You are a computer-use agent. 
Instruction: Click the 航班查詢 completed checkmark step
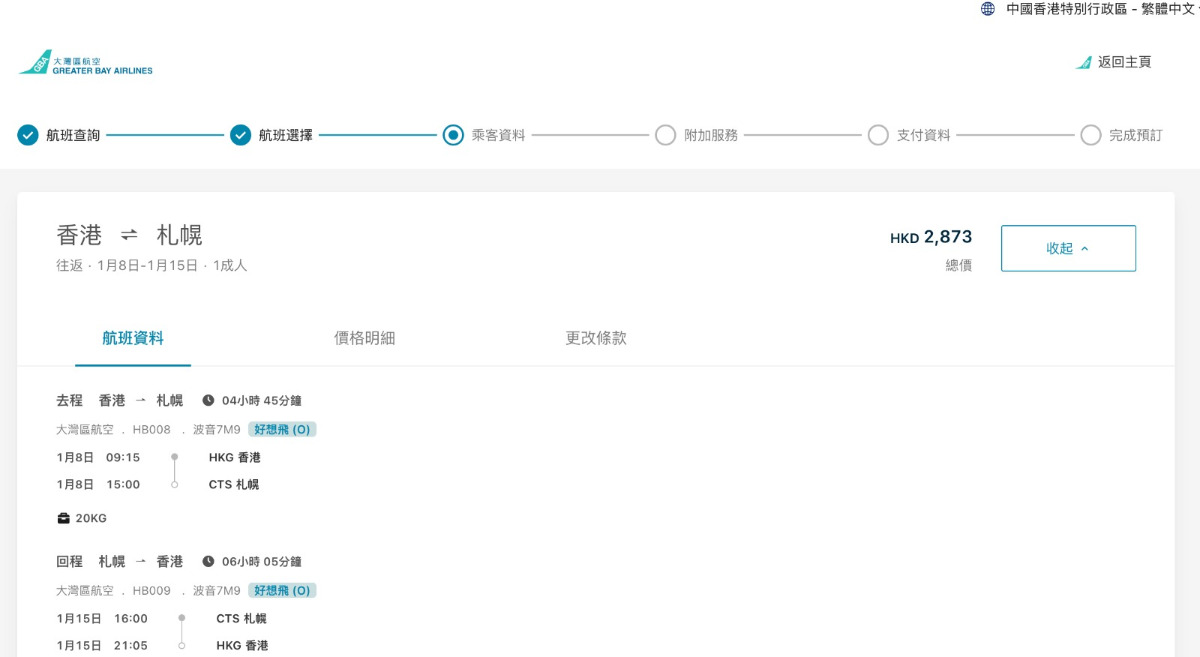(x=28, y=135)
